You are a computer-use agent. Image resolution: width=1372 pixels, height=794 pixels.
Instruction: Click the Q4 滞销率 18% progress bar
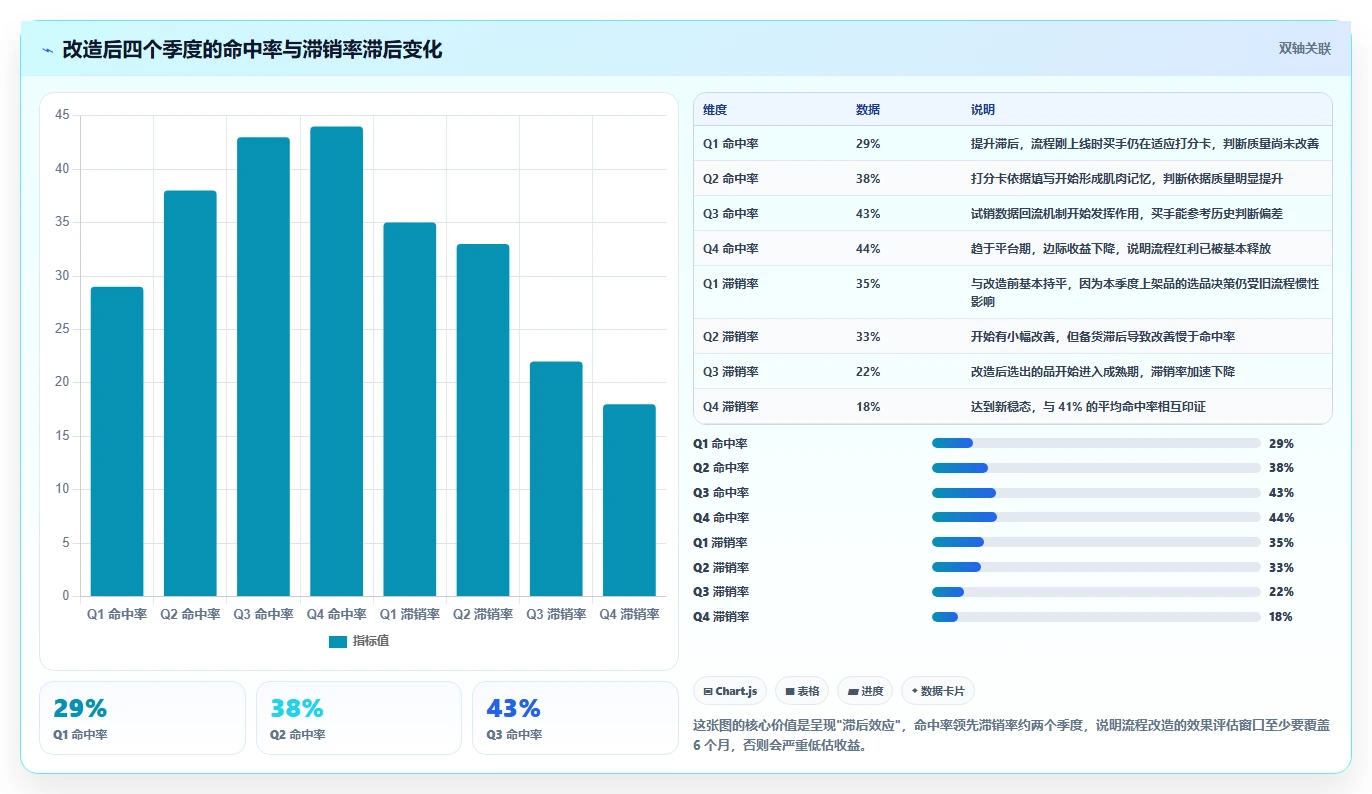click(1096, 617)
